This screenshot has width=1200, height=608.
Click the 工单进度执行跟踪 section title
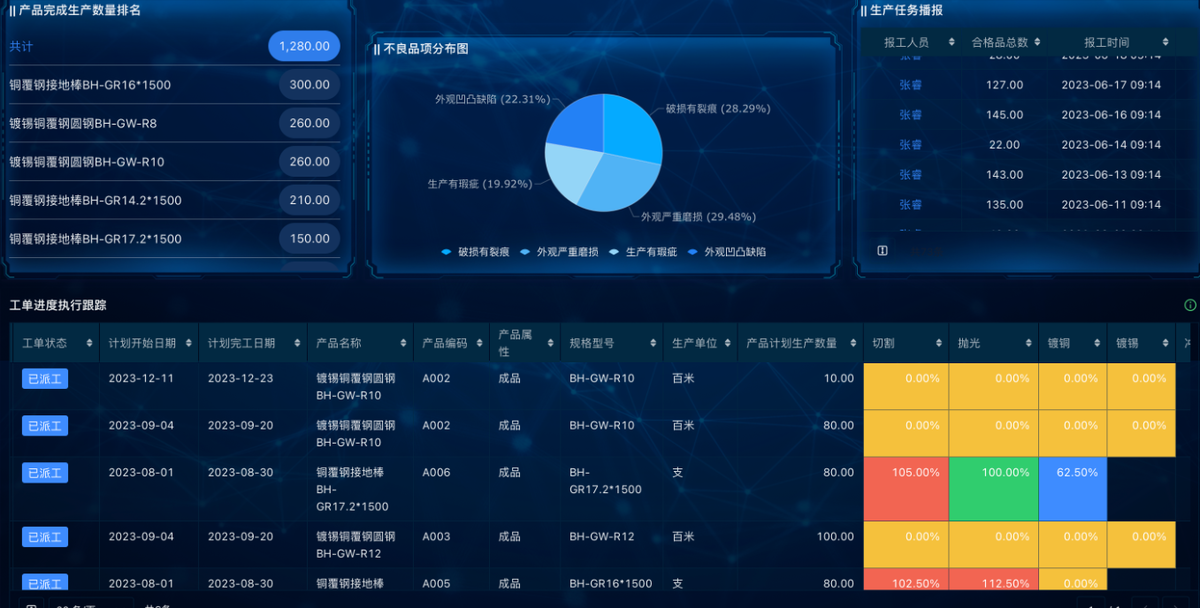click(x=58, y=305)
